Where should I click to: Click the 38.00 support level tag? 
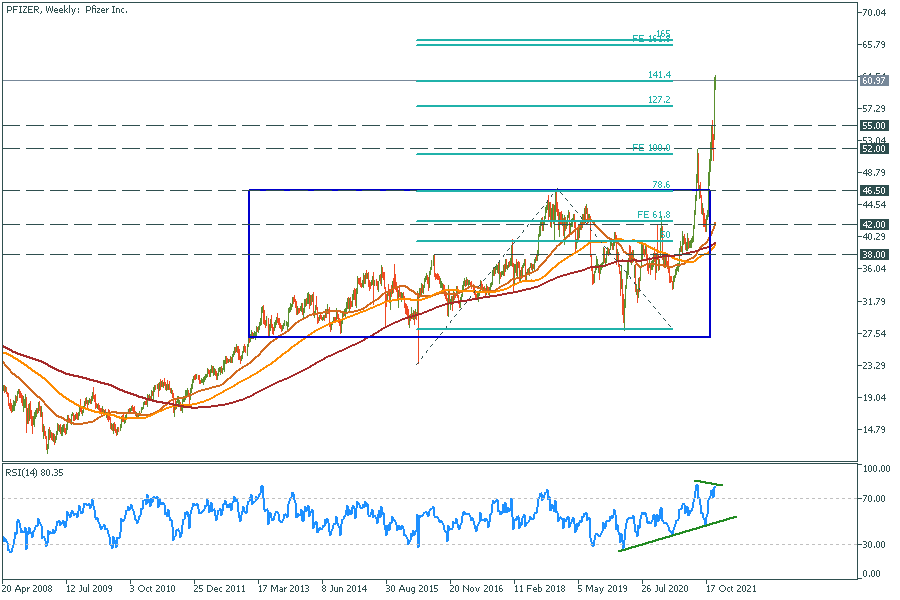[x=873, y=254]
